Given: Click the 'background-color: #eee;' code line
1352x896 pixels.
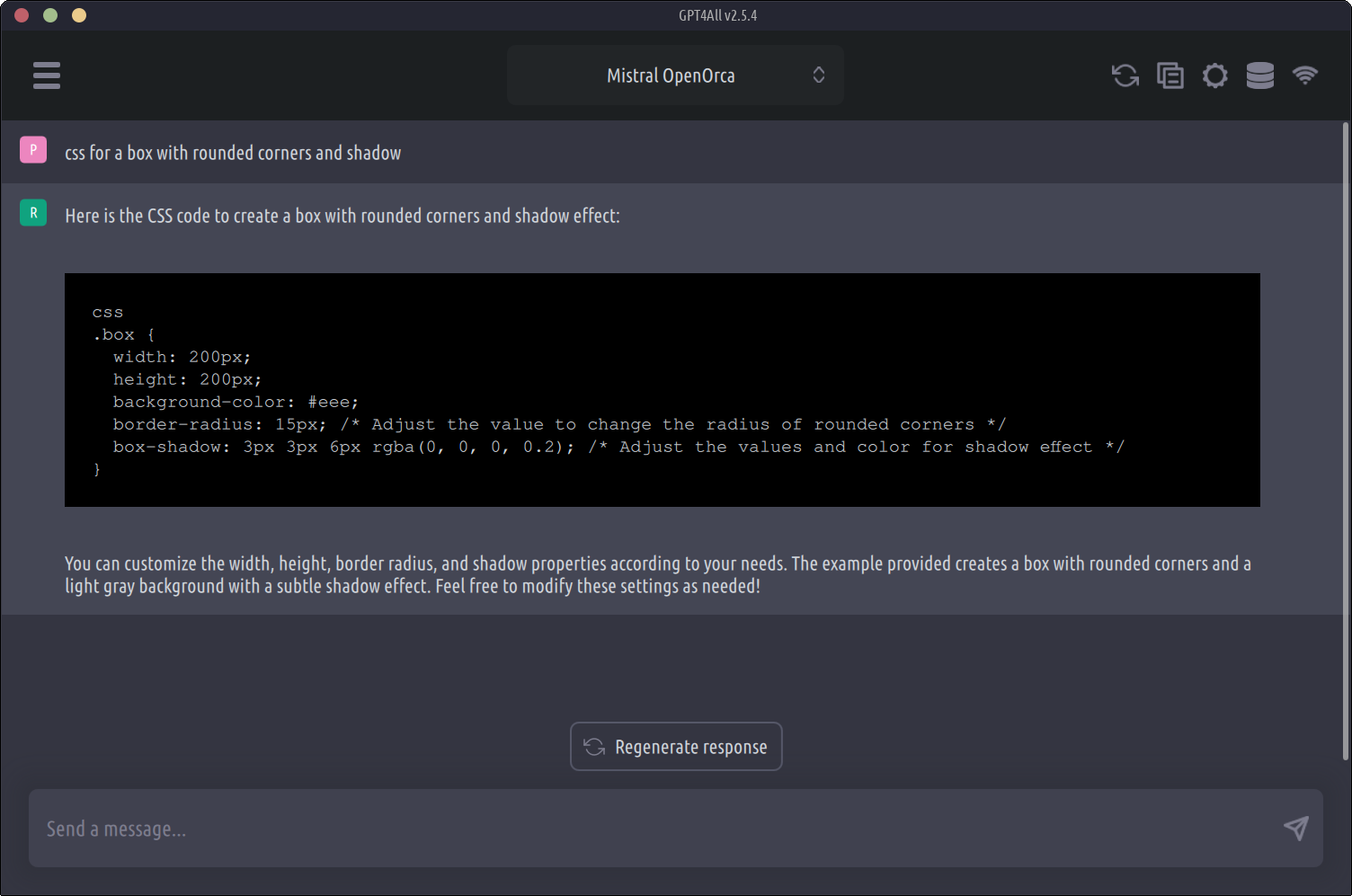Looking at the screenshot, I should click(236, 402).
